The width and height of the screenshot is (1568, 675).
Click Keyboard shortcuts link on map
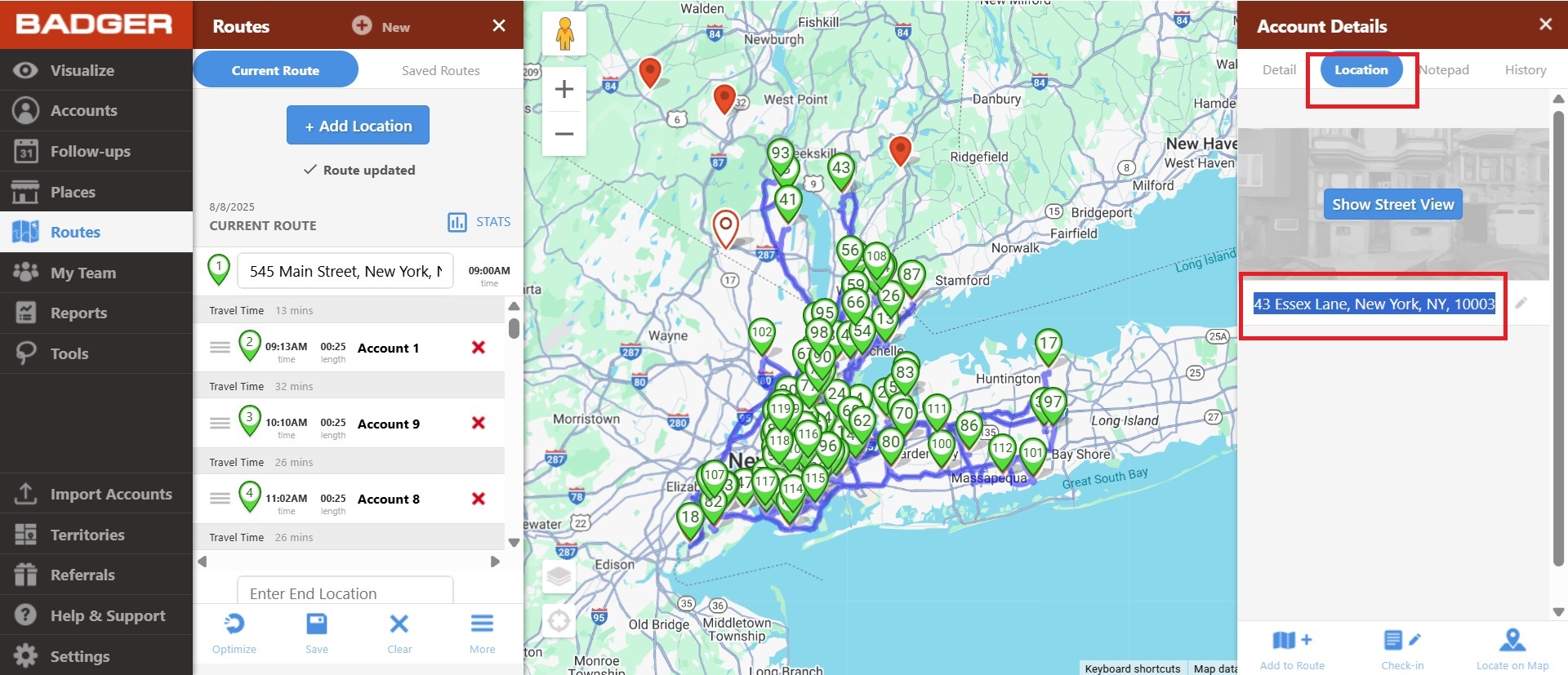pyautogui.click(x=1133, y=668)
